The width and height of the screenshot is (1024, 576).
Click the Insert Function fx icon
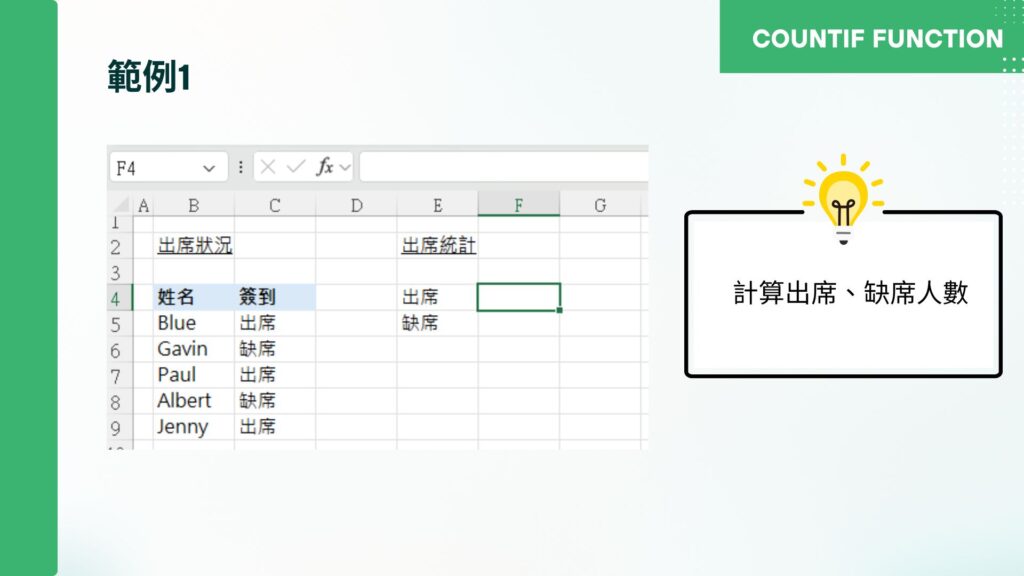click(325, 167)
